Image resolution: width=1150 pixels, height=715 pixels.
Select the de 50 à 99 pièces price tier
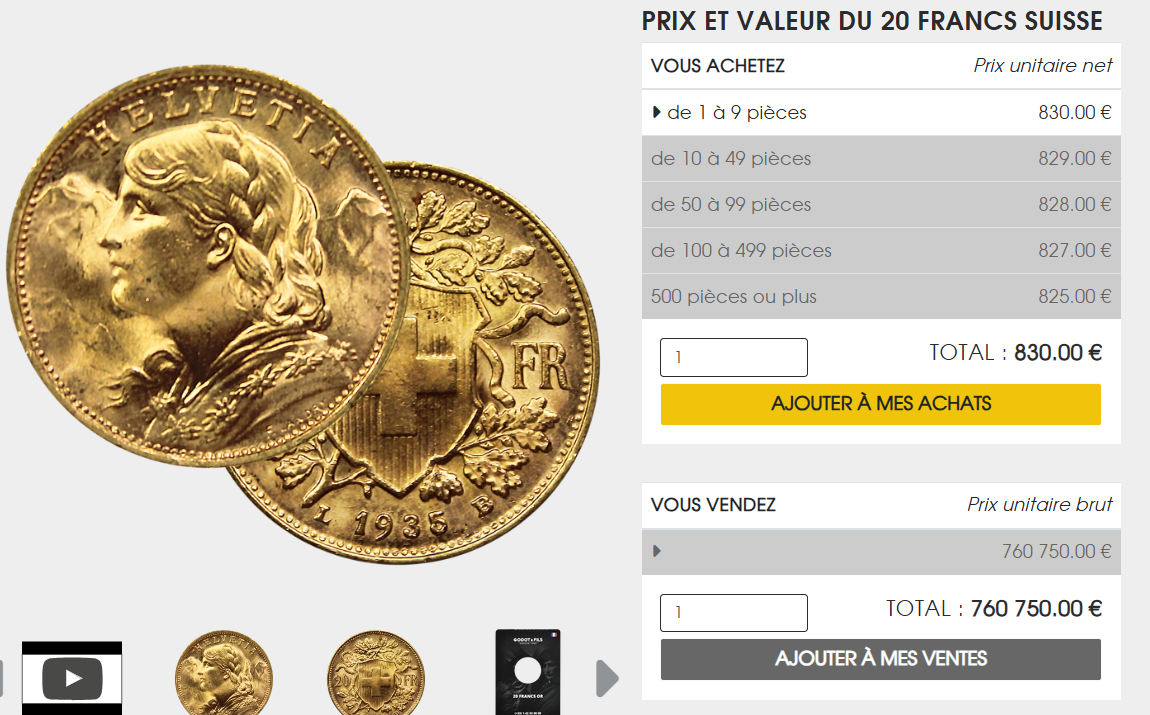881,205
